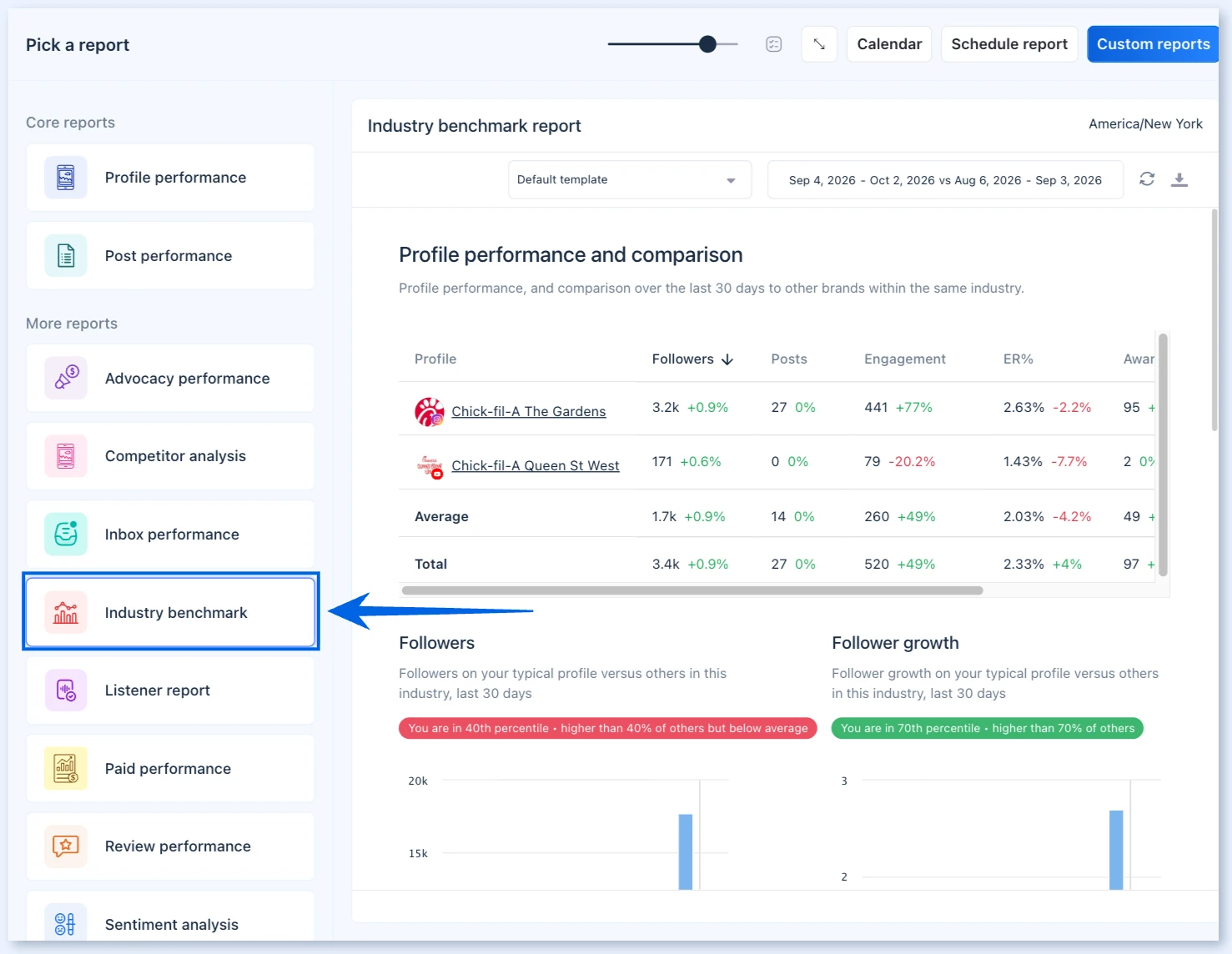Open Chick-fil-A The Gardens profile link
This screenshot has height=954, width=1232.
tap(529, 411)
